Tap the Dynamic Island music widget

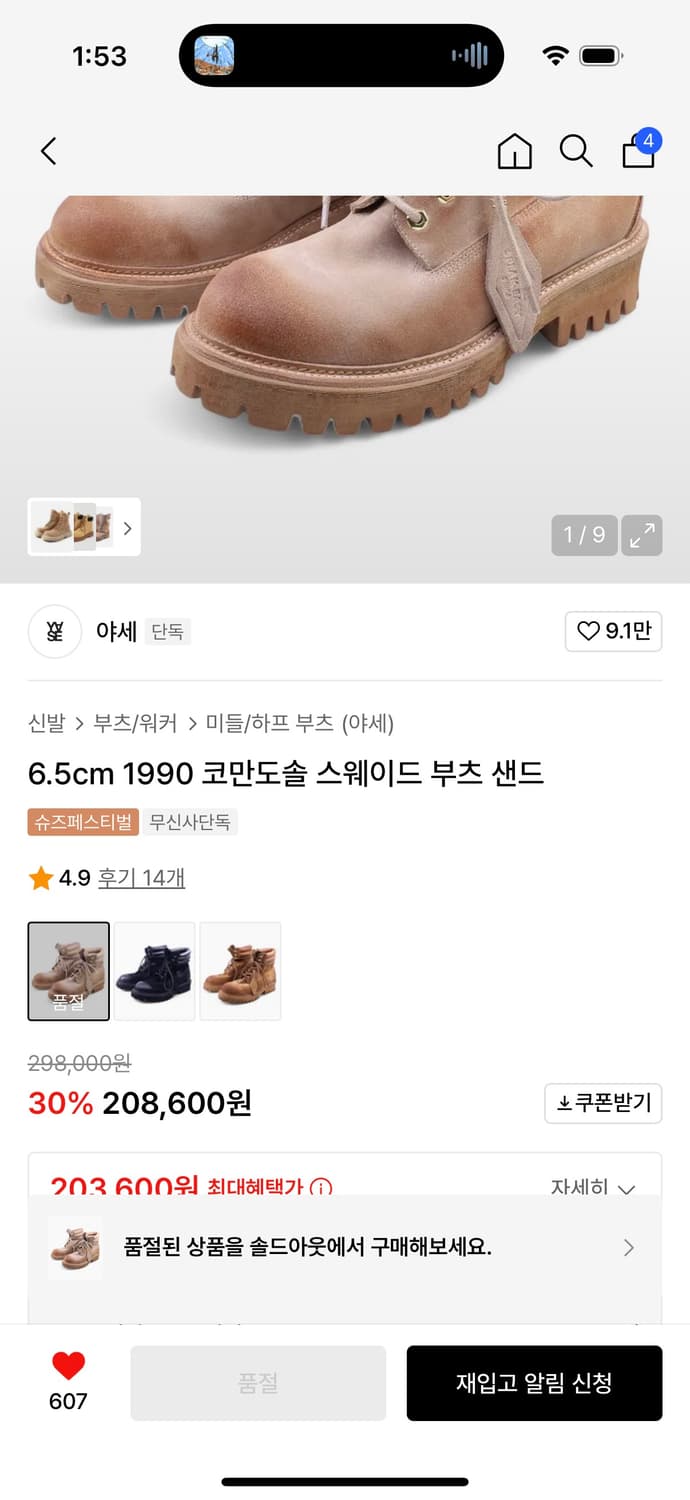pos(341,55)
